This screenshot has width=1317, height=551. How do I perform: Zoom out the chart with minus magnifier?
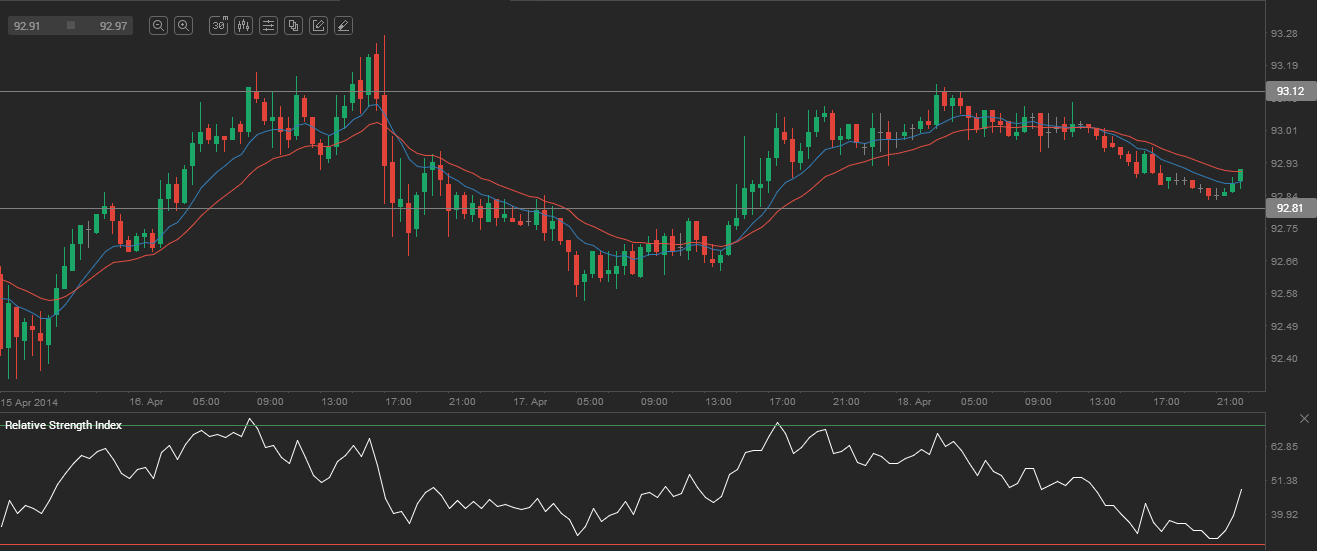coord(158,26)
